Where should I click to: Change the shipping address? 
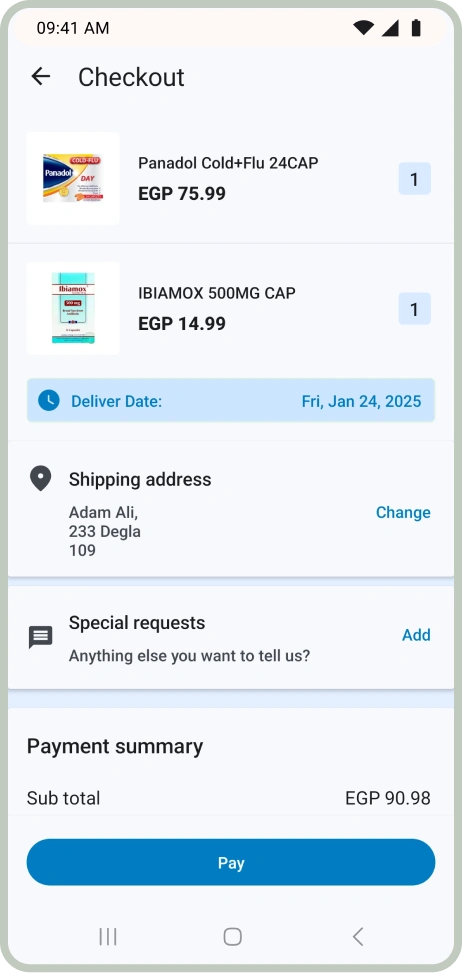403,513
